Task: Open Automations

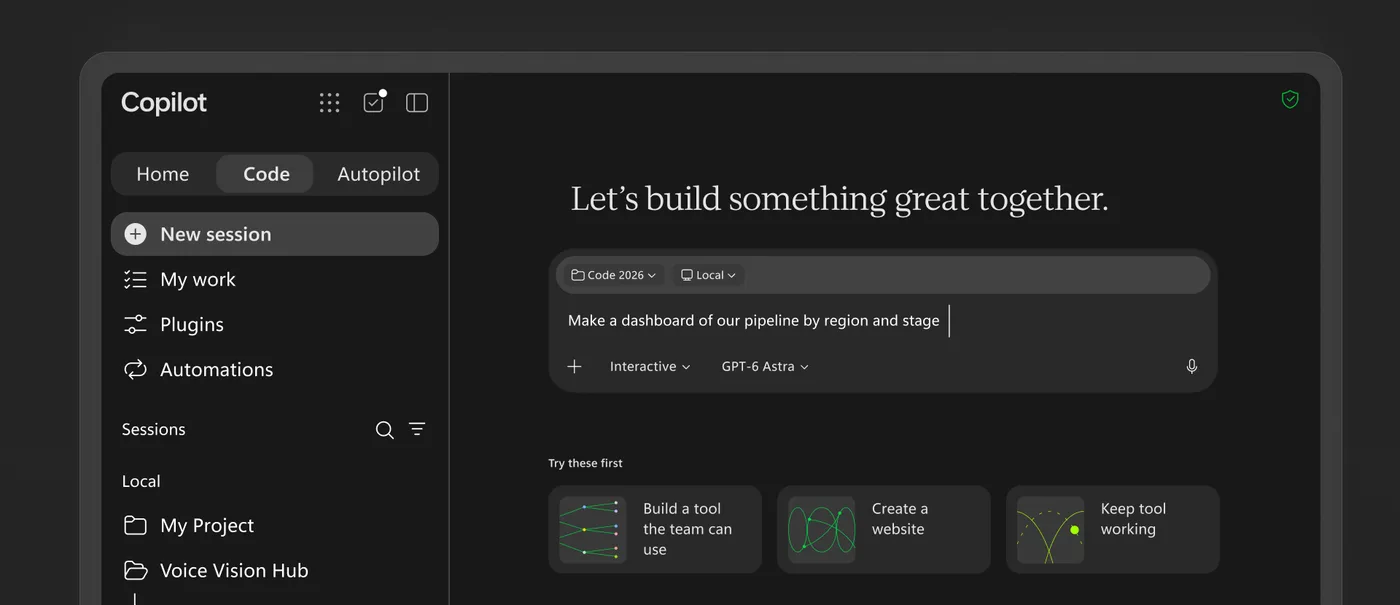Action: tap(275, 370)
